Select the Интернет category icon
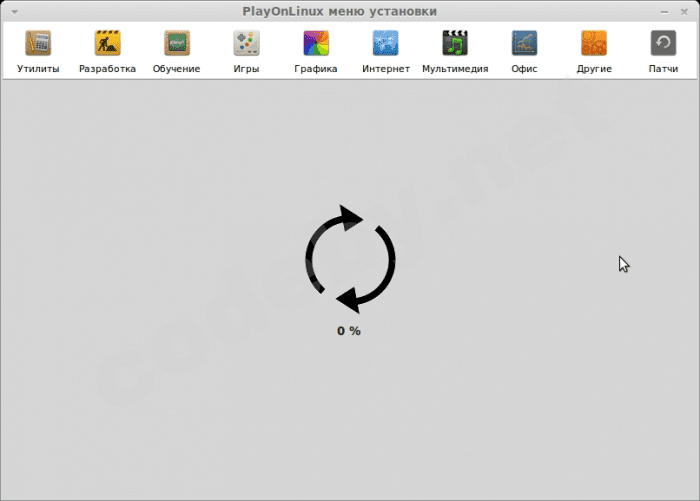 tap(385, 43)
